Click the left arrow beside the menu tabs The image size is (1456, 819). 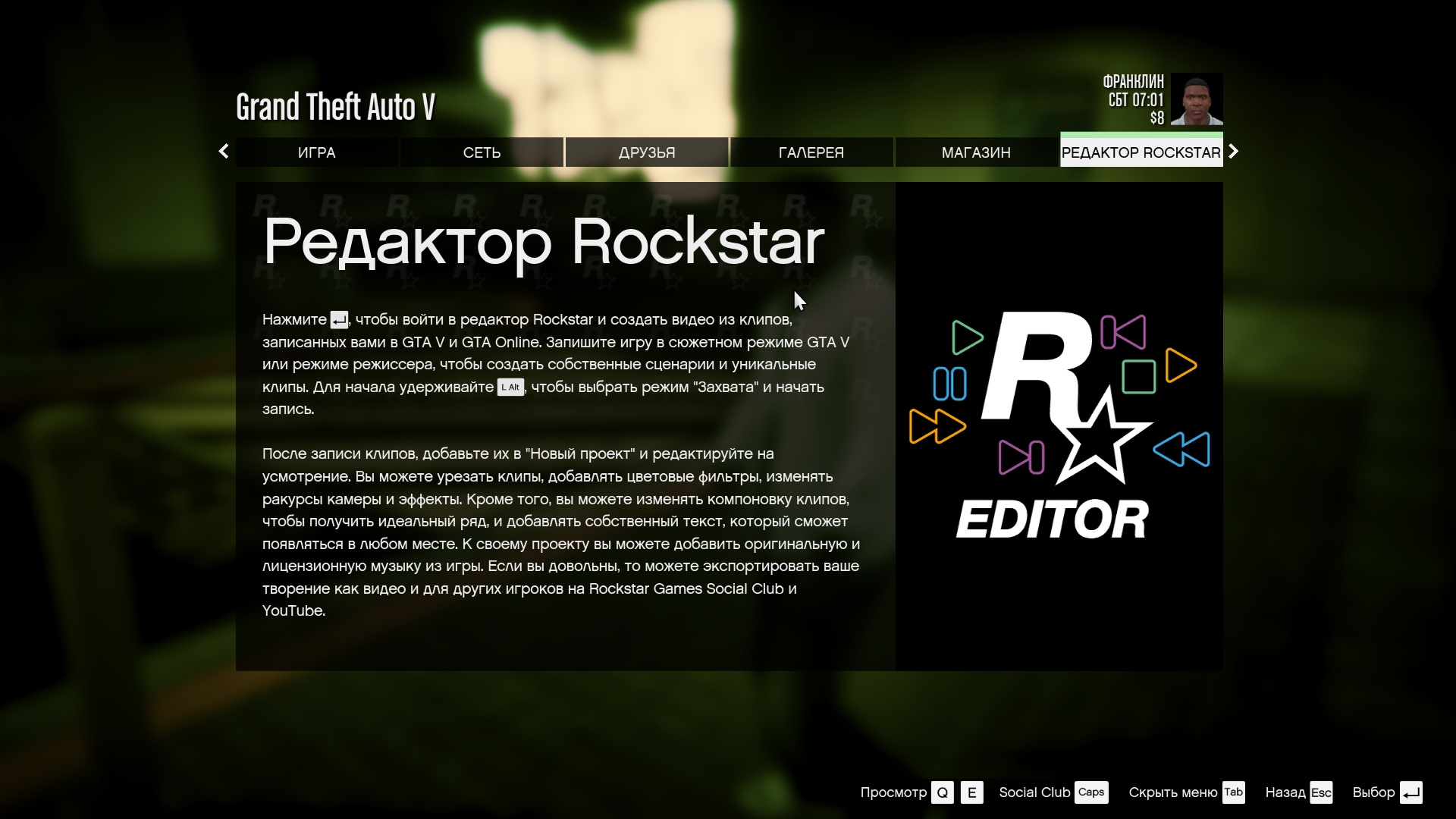[224, 152]
